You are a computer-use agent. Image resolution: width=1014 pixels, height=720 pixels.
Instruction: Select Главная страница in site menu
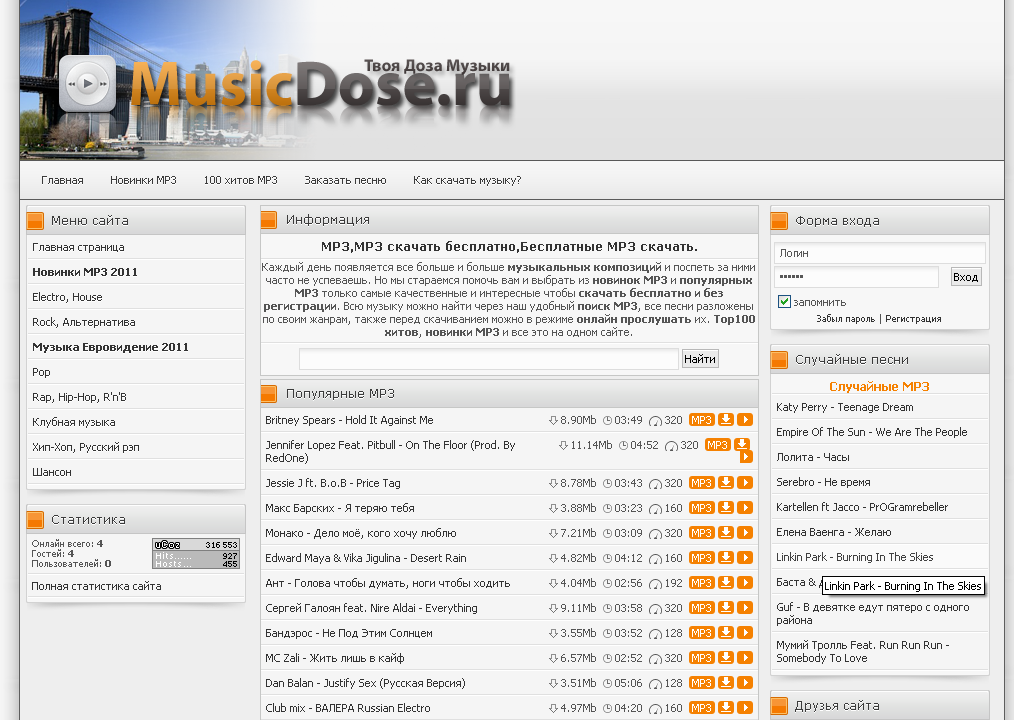pyautogui.click(x=78, y=247)
